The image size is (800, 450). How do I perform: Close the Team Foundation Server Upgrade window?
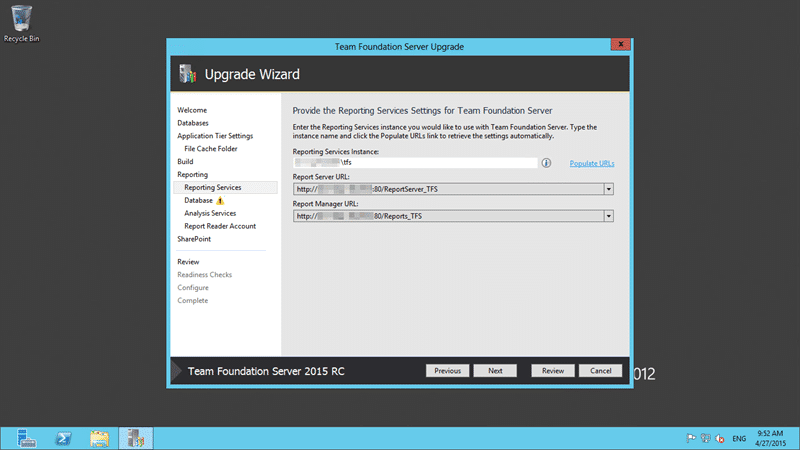(x=620, y=44)
